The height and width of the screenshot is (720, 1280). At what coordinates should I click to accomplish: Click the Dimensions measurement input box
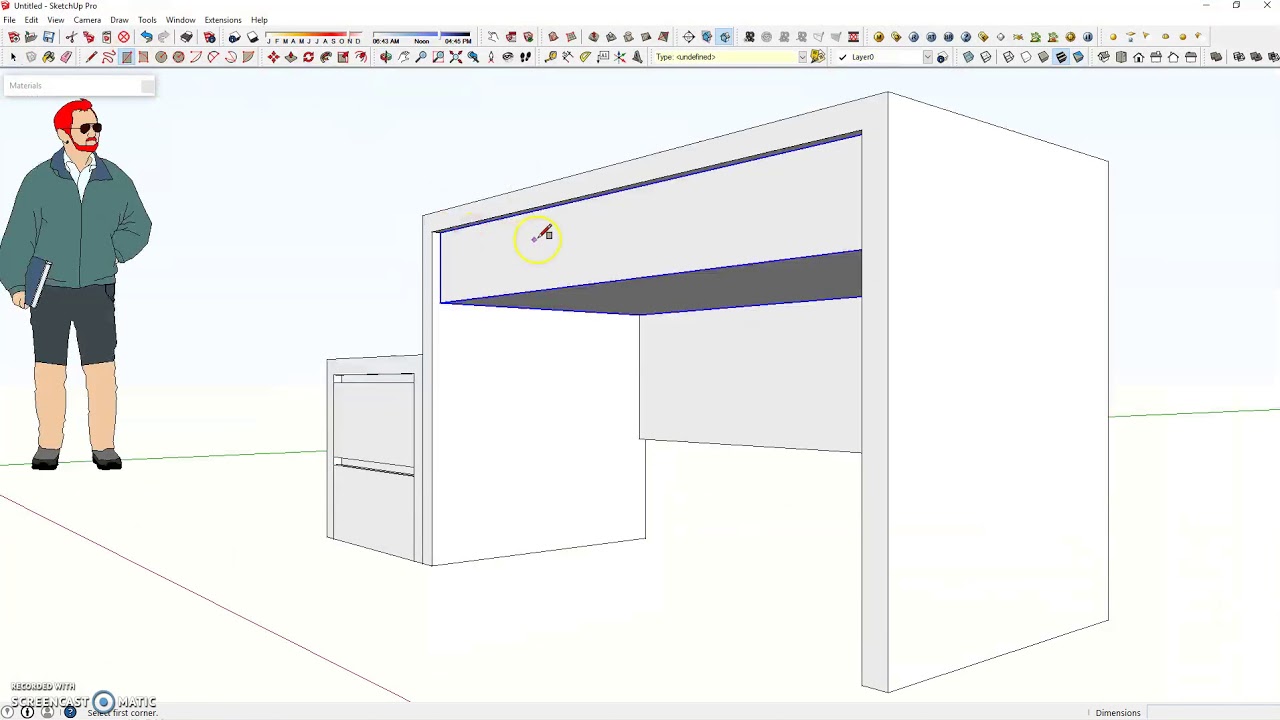click(x=1212, y=713)
